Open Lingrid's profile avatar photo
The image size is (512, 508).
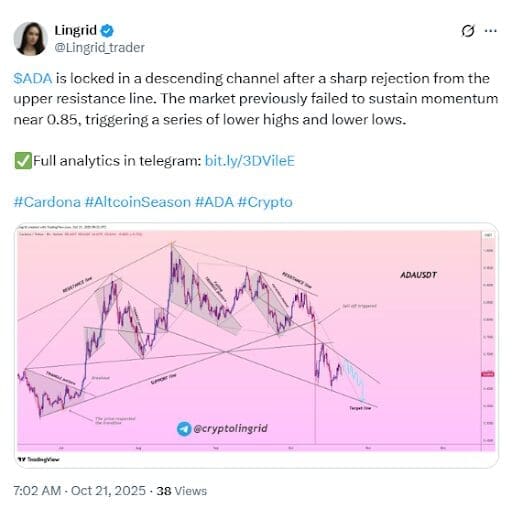(x=30, y=39)
